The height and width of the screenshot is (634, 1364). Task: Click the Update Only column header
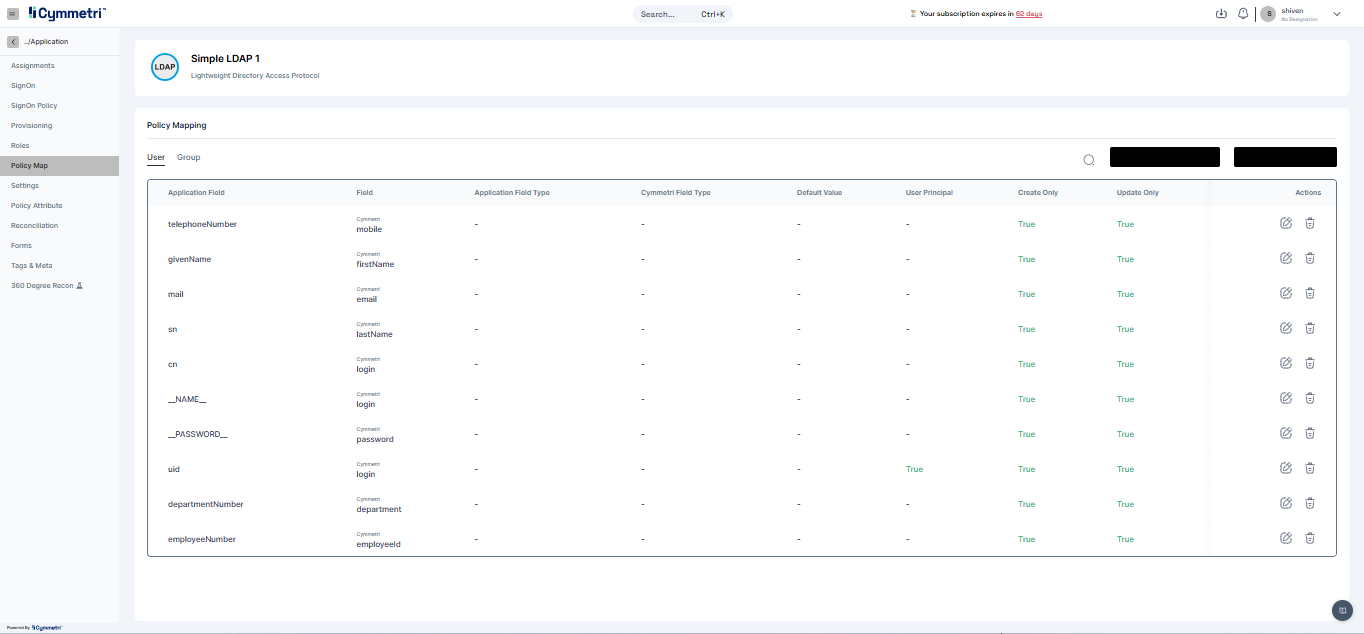[x=1138, y=192]
